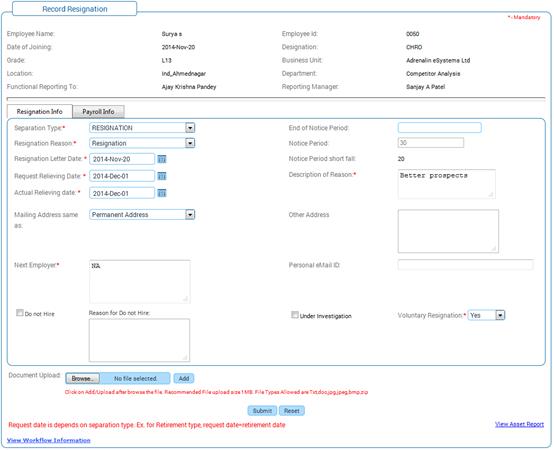
Task: Open calendar for Request Relieving Date
Action: point(162,176)
